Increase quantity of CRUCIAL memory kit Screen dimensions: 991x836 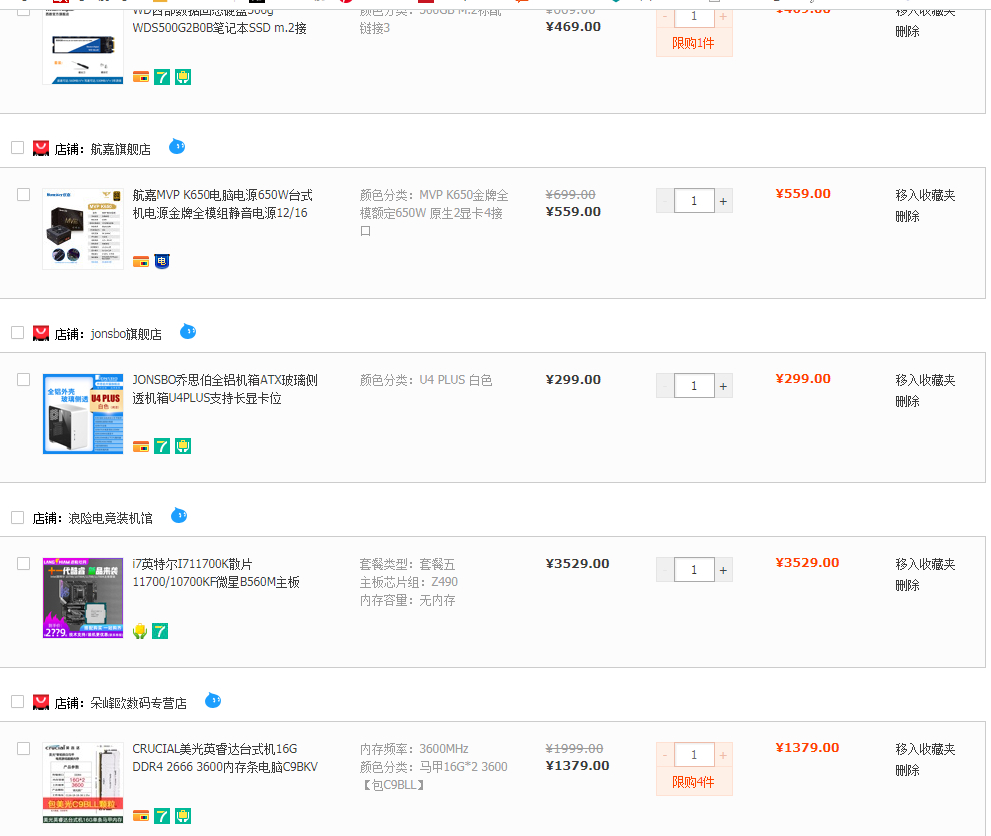point(724,755)
